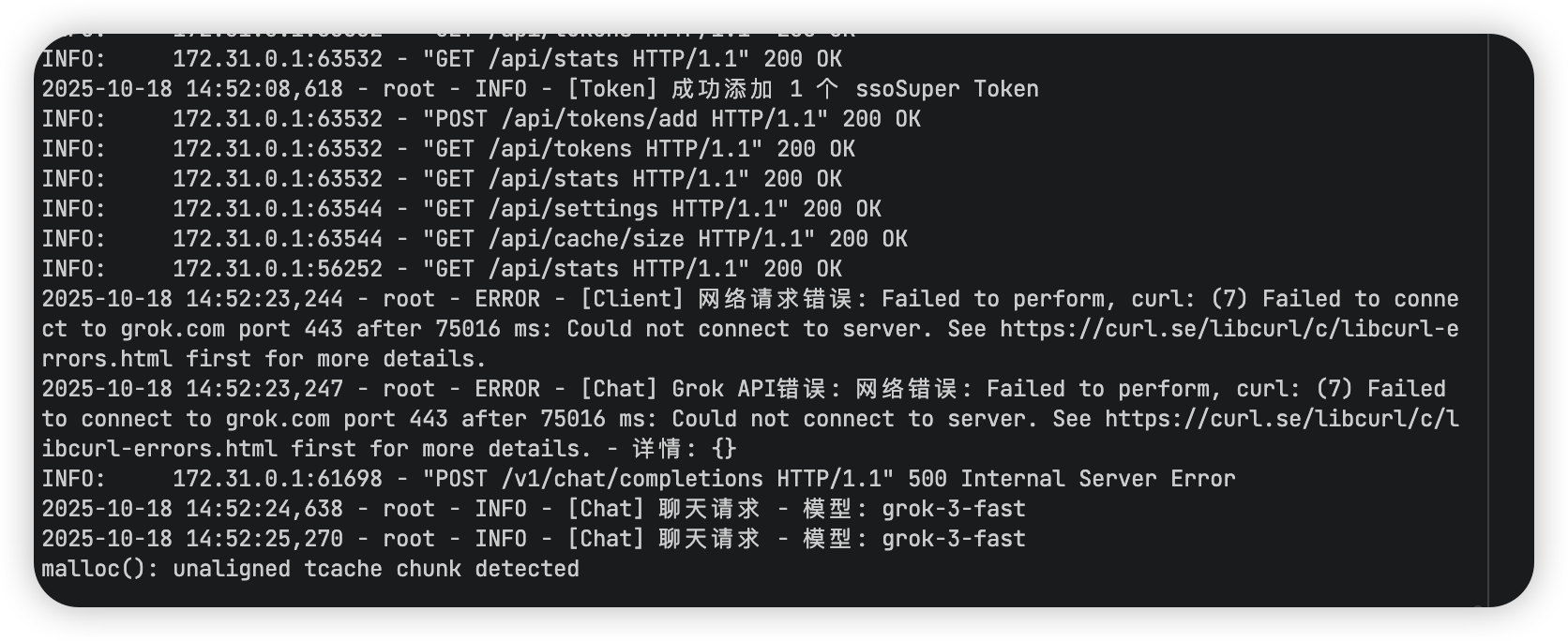1568x641 pixels.
Task: Open the curl.se link in the Chat error
Action: point(1281,419)
